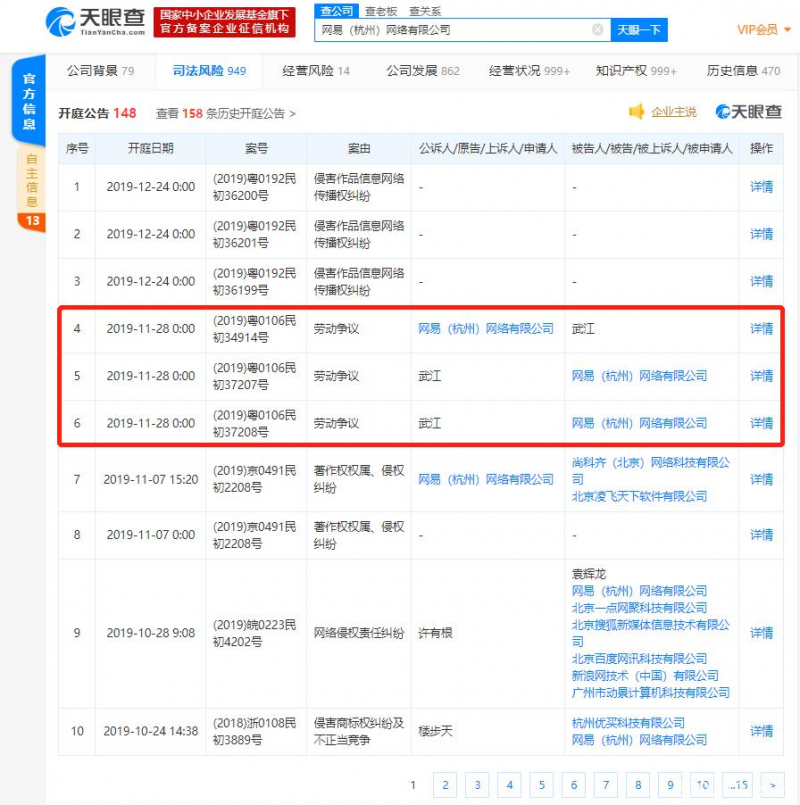800x805 pixels.
Task: Go to page 6 of results
Action: [x=574, y=784]
